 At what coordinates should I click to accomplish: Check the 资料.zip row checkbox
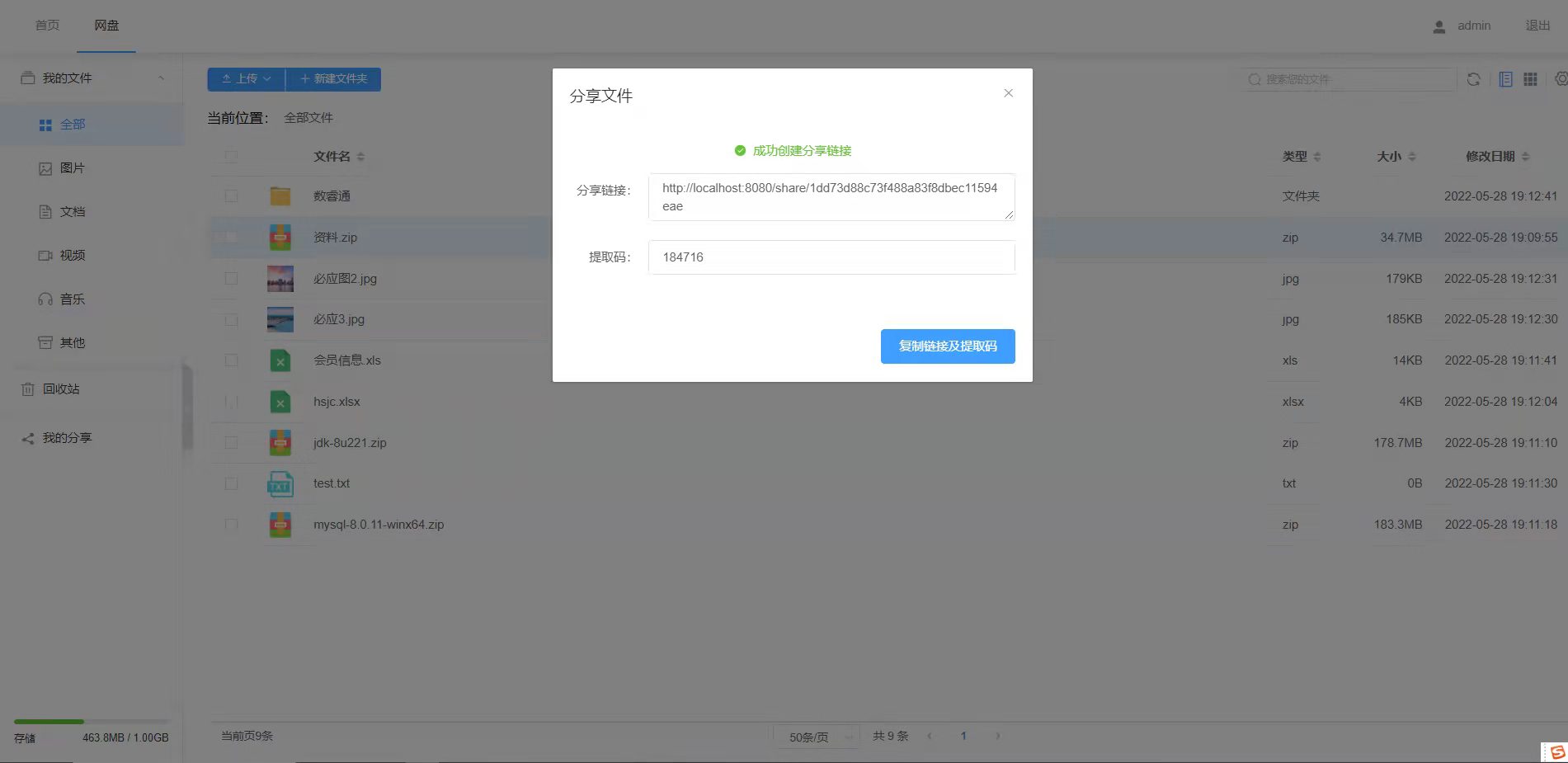231,237
